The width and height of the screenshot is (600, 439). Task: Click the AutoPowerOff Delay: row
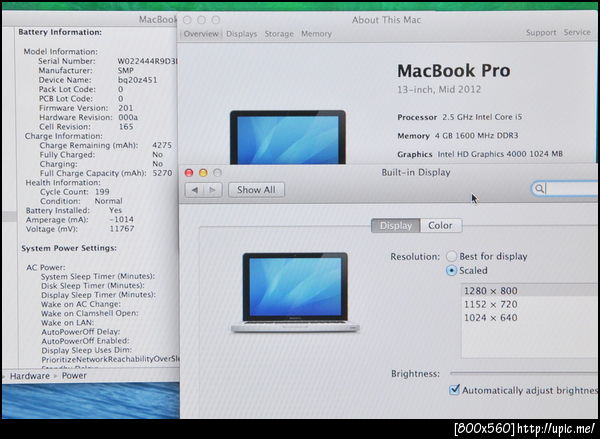(x=81, y=332)
